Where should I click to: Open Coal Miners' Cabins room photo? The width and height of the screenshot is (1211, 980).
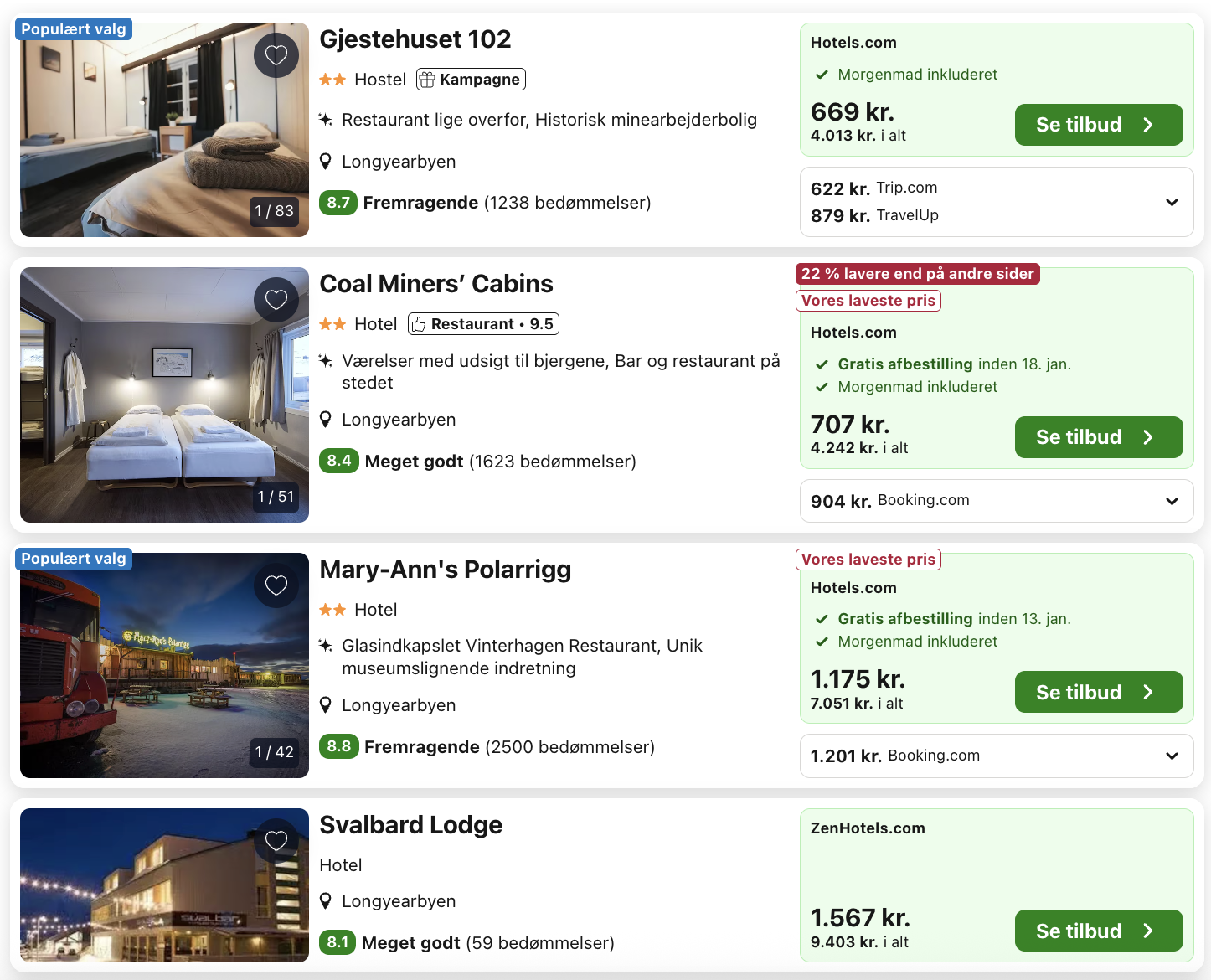164,395
